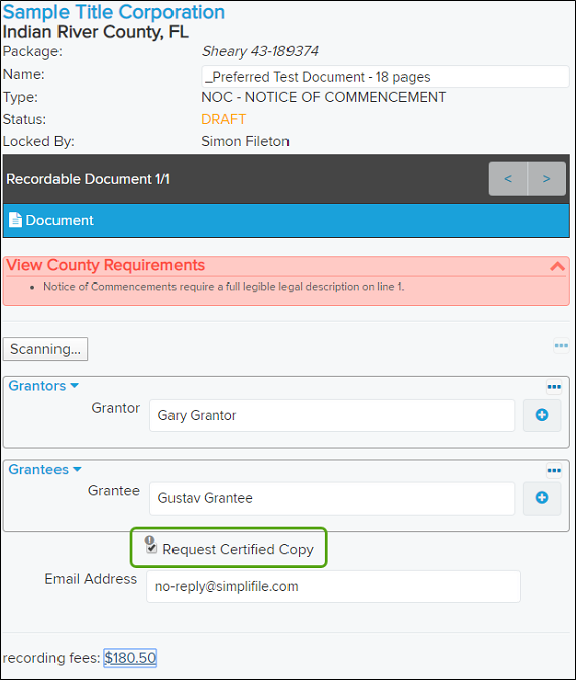This screenshot has width=576, height=680.
Task: Open the Grantors section ellipsis menu
Action: click(x=554, y=386)
